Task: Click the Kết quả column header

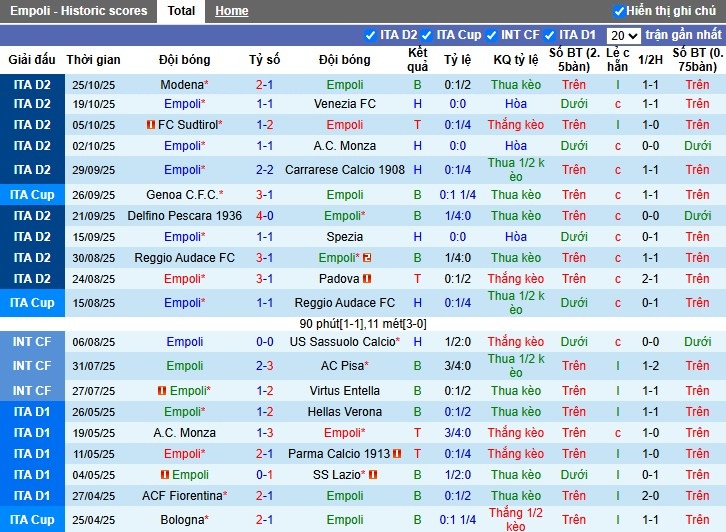Action: coord(418,60)
